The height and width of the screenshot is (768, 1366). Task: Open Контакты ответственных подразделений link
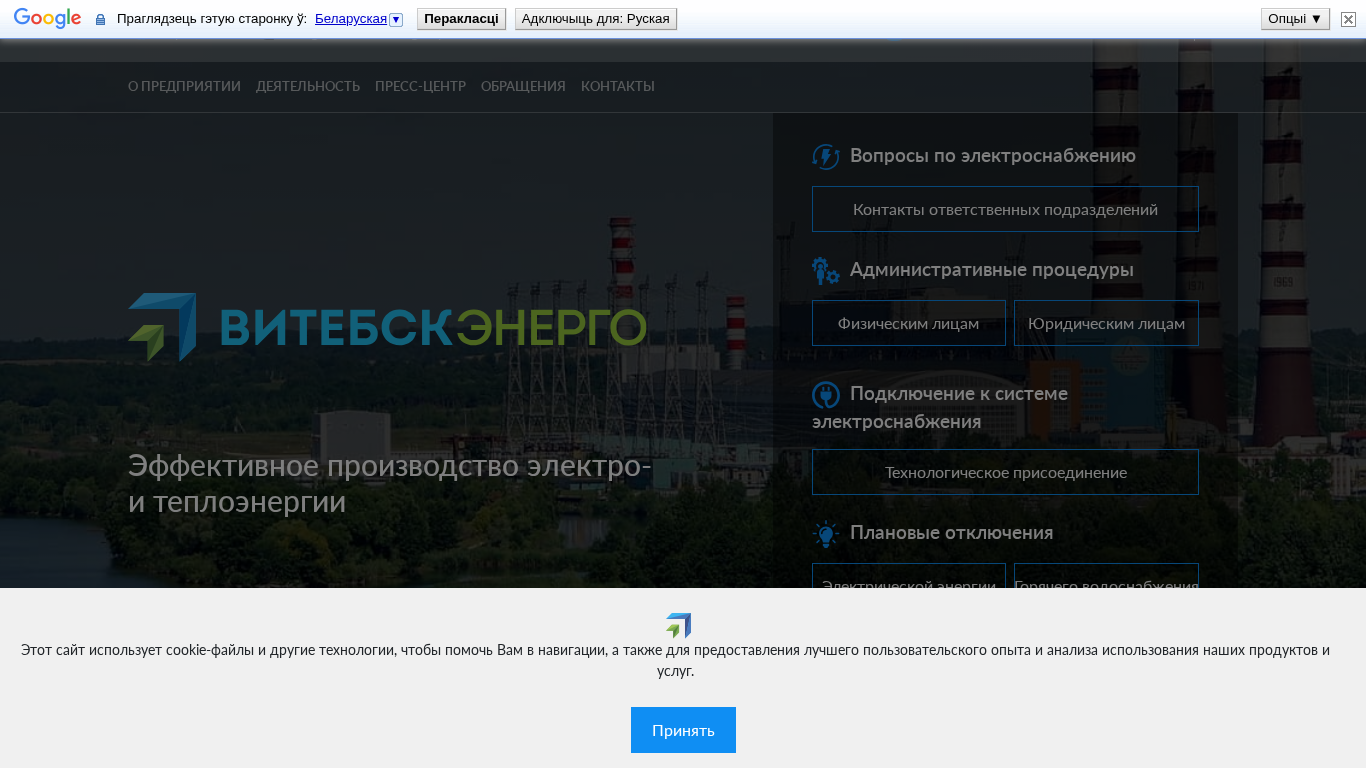(1005, 209)
